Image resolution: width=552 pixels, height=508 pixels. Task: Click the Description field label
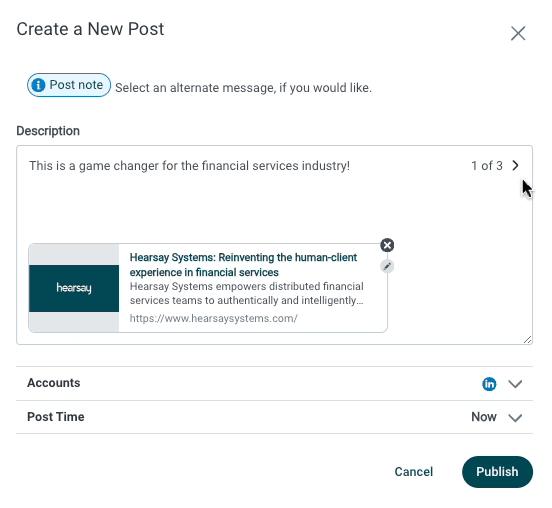pos(48,131)
